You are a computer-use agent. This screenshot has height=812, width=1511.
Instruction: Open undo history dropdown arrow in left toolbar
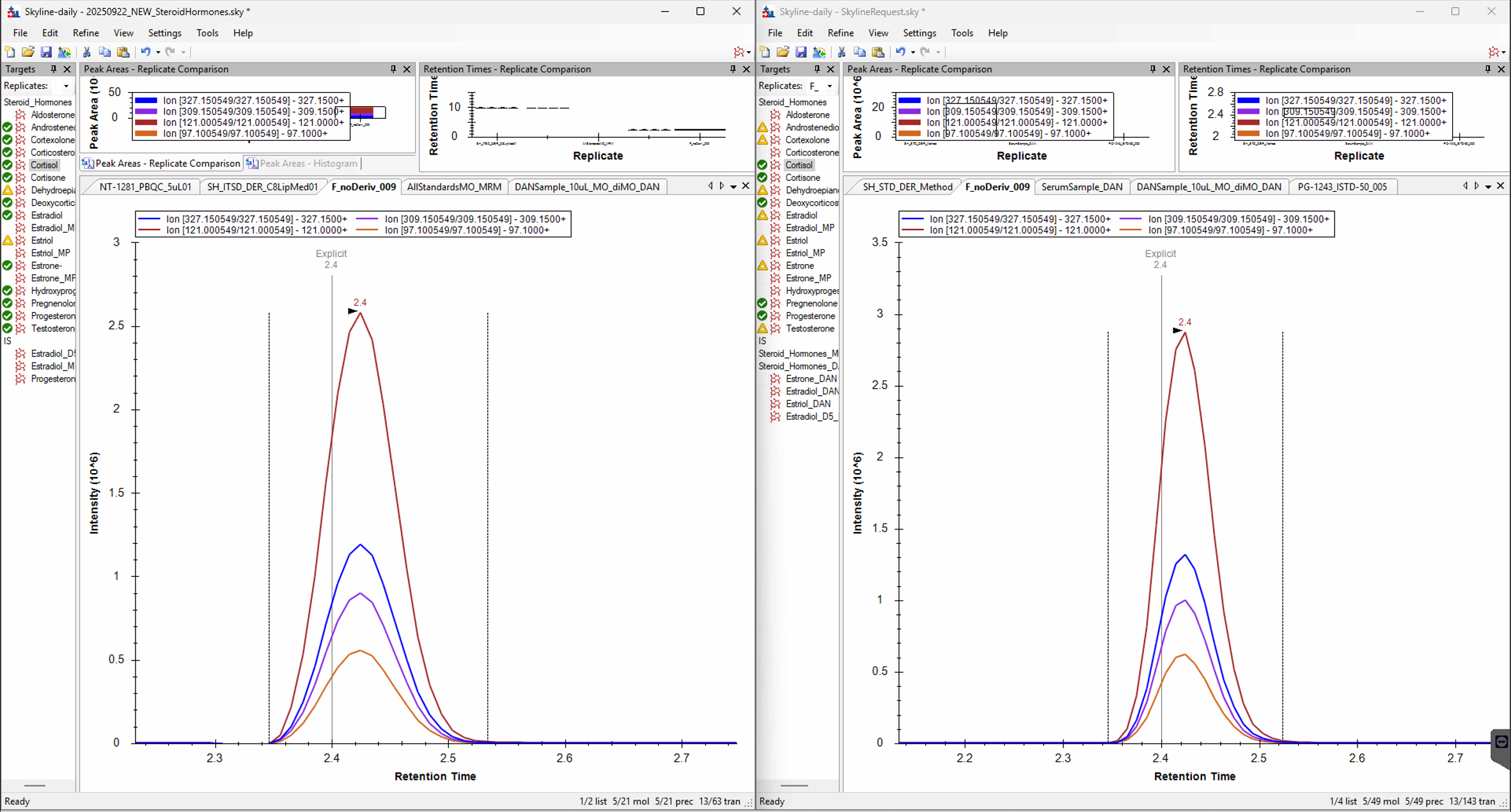pyautogui.click(x=158, y=52)
